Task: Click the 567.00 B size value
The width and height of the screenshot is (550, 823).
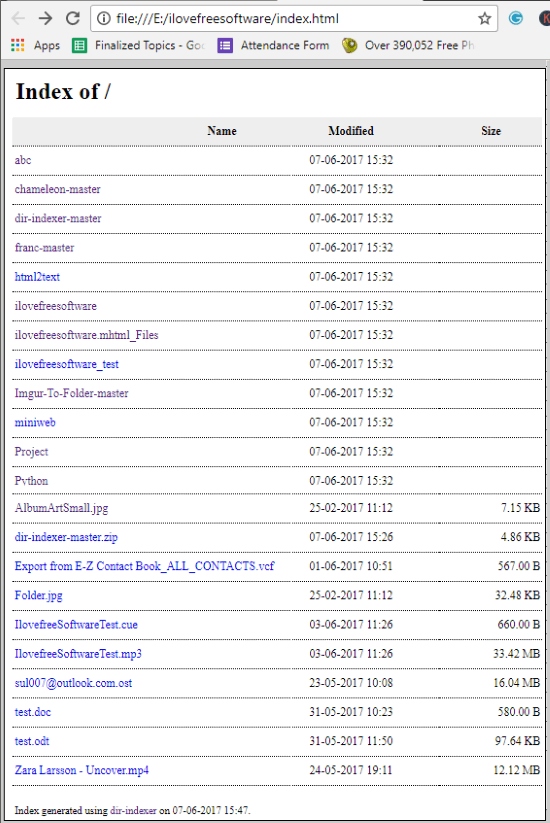Action: (519, 566)
